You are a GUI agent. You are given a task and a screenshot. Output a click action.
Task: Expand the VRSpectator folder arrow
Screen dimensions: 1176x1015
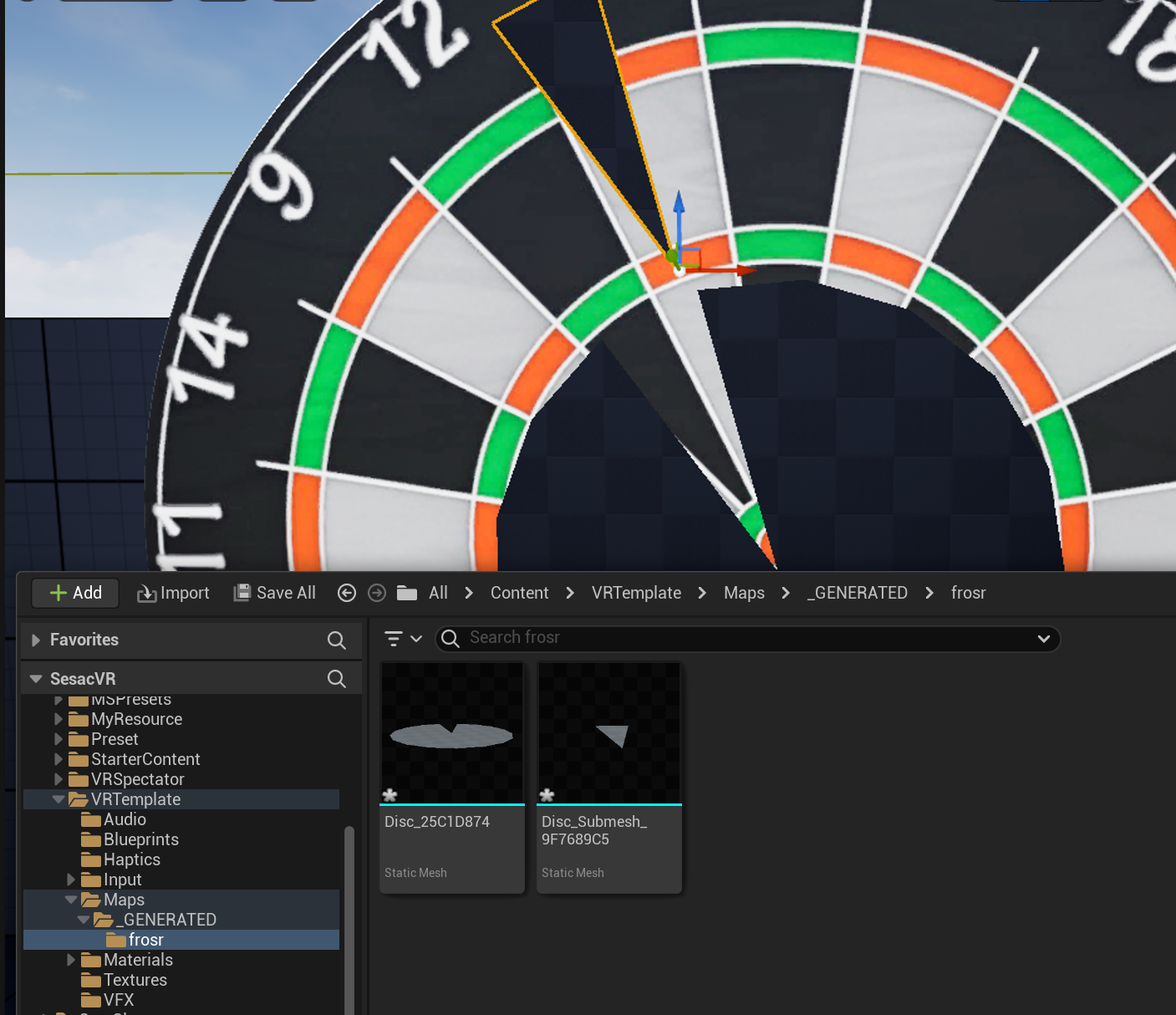(x=59, y=779)
